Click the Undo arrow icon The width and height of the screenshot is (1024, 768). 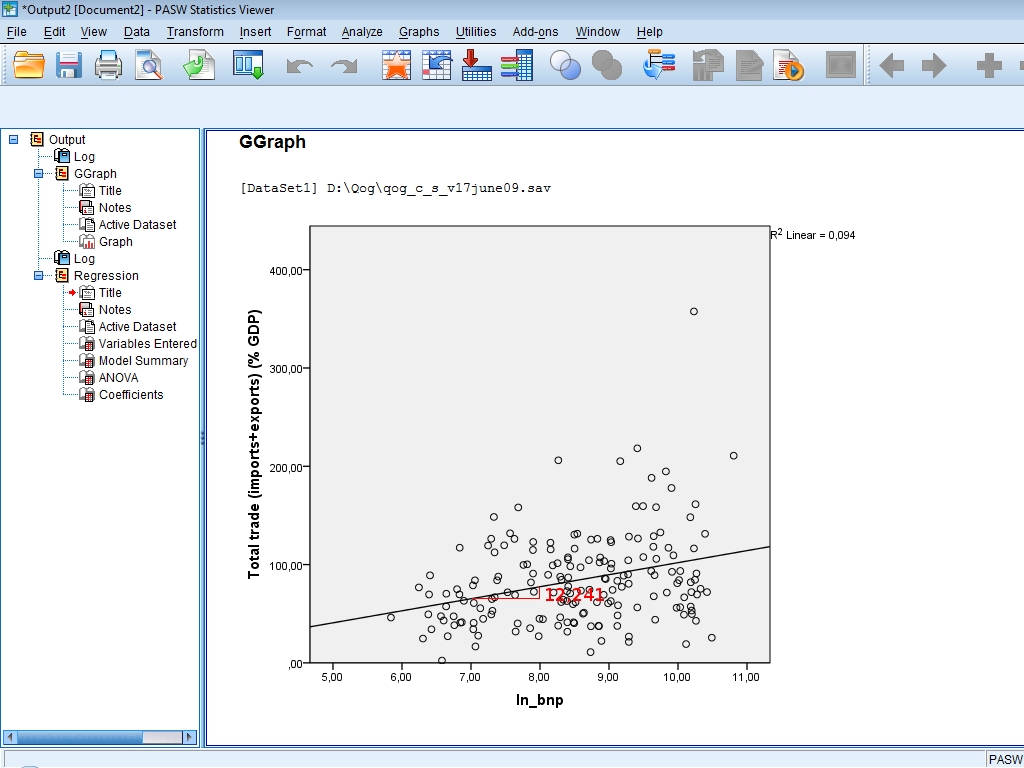coord(299,67)
